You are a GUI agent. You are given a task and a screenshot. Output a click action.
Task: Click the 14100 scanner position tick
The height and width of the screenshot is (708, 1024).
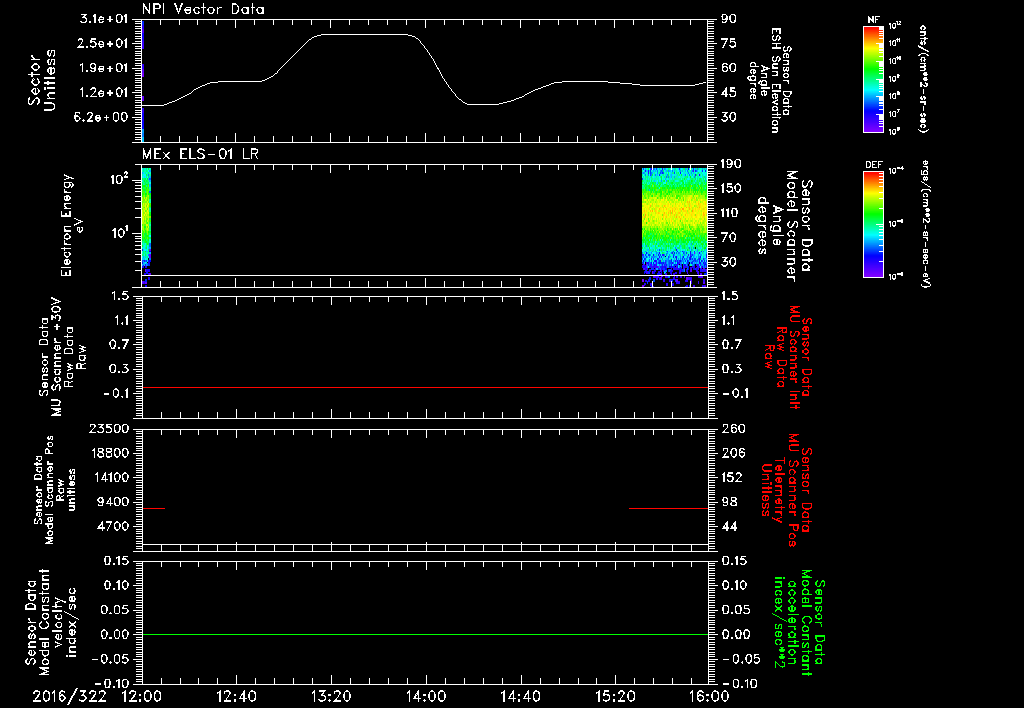tap(110, 477)
